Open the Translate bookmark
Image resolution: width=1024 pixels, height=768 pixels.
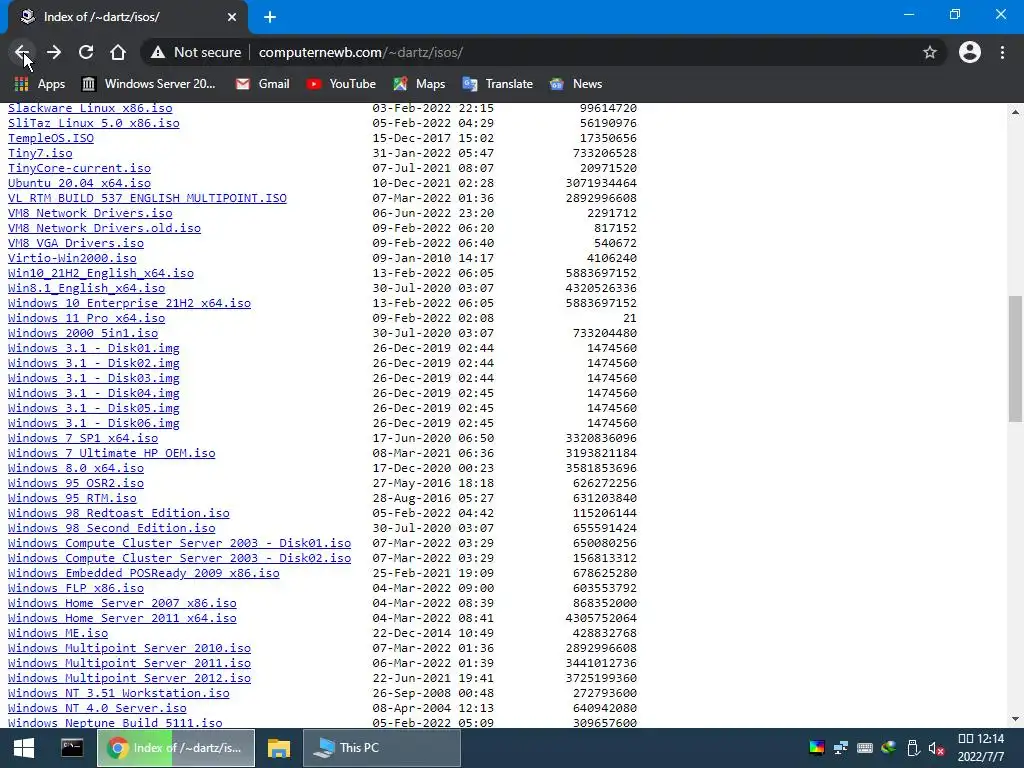click(x=498, y=84)
